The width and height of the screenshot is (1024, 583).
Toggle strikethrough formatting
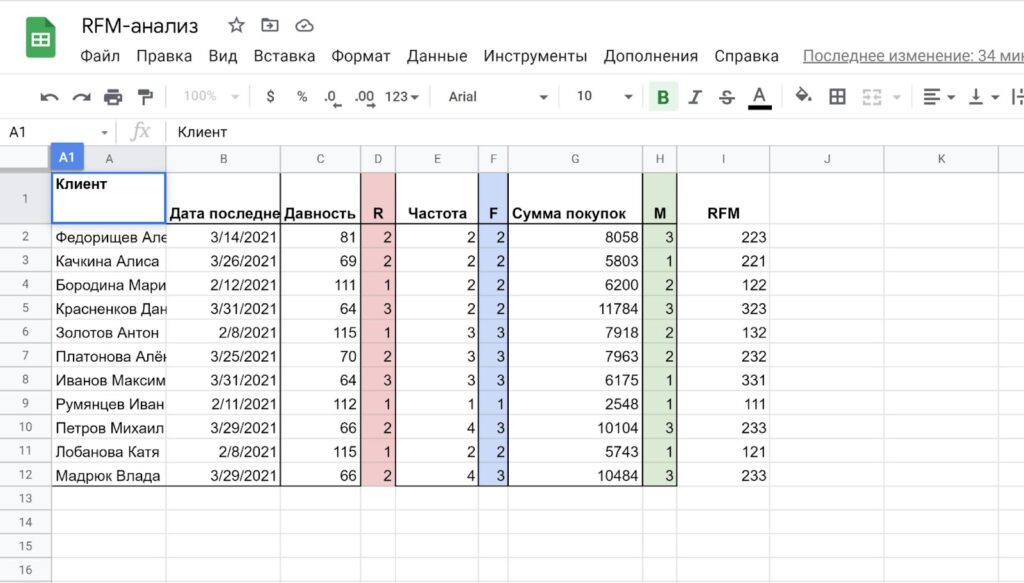pos(727,97)
